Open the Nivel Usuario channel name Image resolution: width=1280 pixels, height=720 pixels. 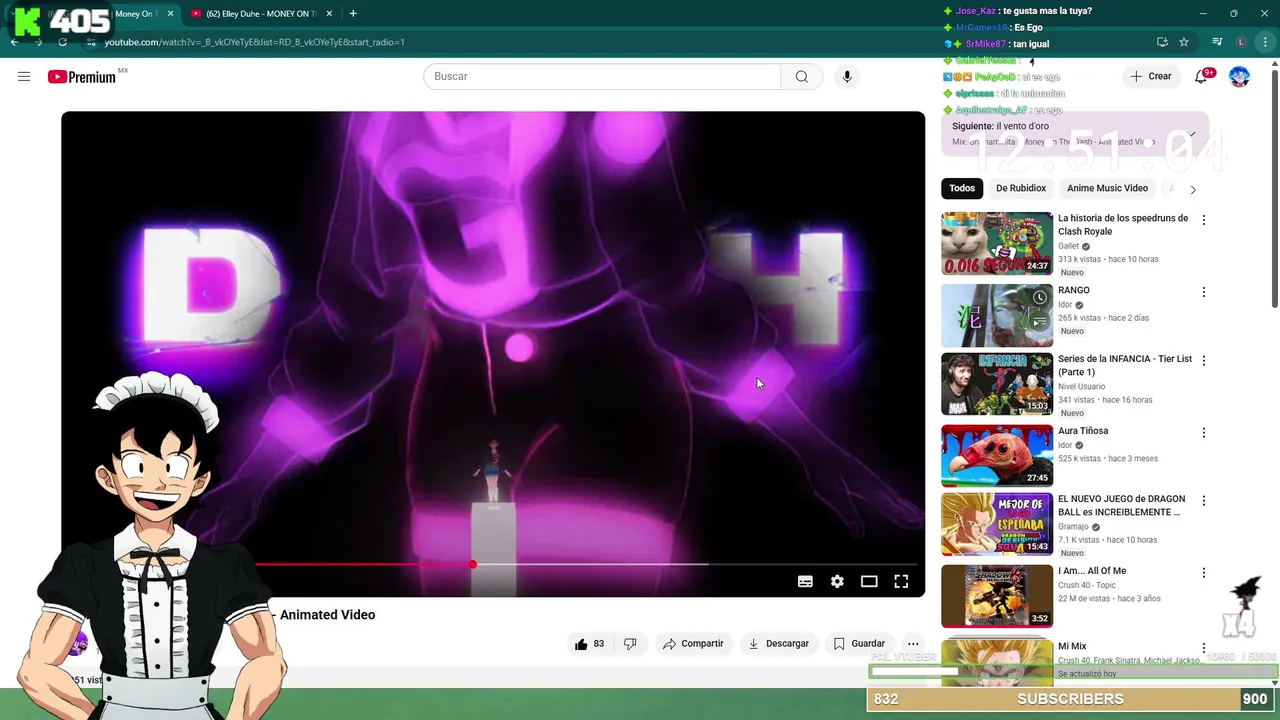click(1081, 386)
